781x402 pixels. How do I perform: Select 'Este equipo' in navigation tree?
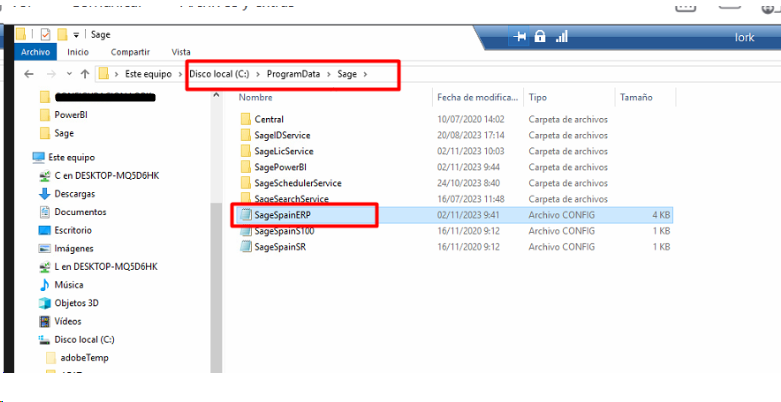(x=72, y=157)
